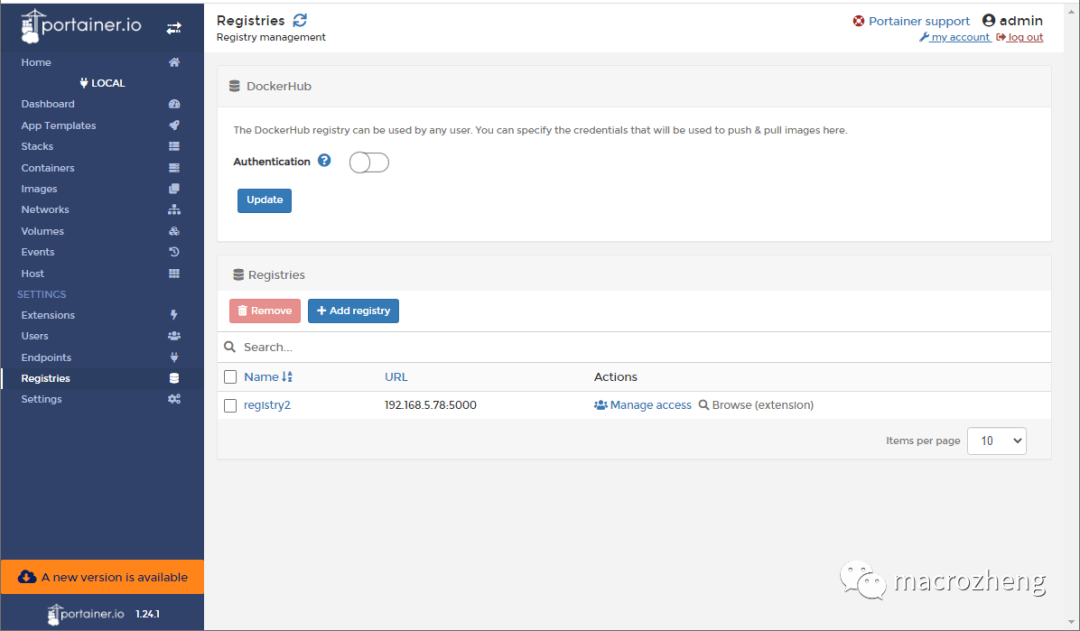The height and width of the screenshot is (631, 1080).
Task: Sort by the Name column header
Action: click(261, 377)
